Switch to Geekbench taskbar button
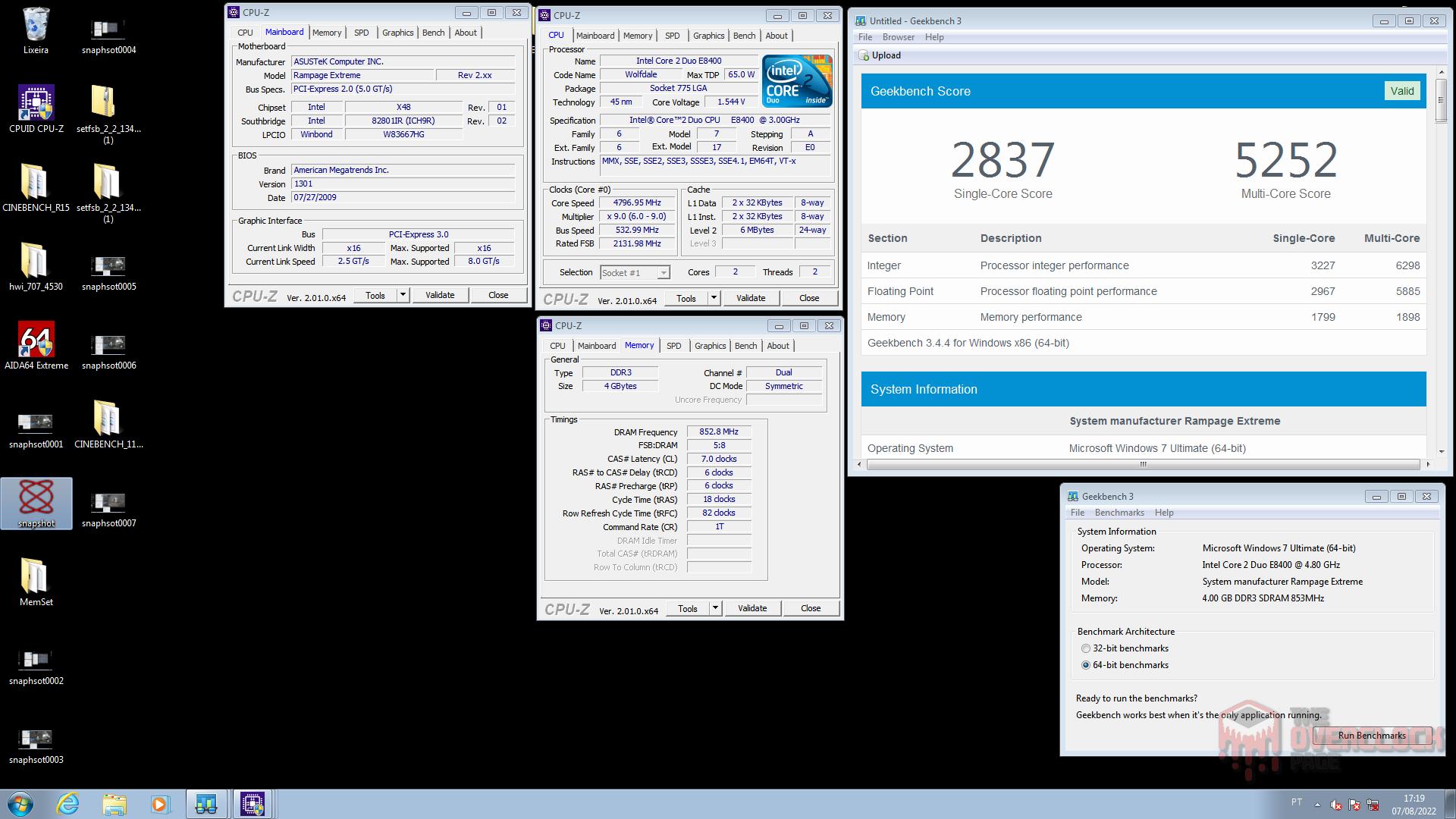The image size is (1456, 819). tap(206, 804)
